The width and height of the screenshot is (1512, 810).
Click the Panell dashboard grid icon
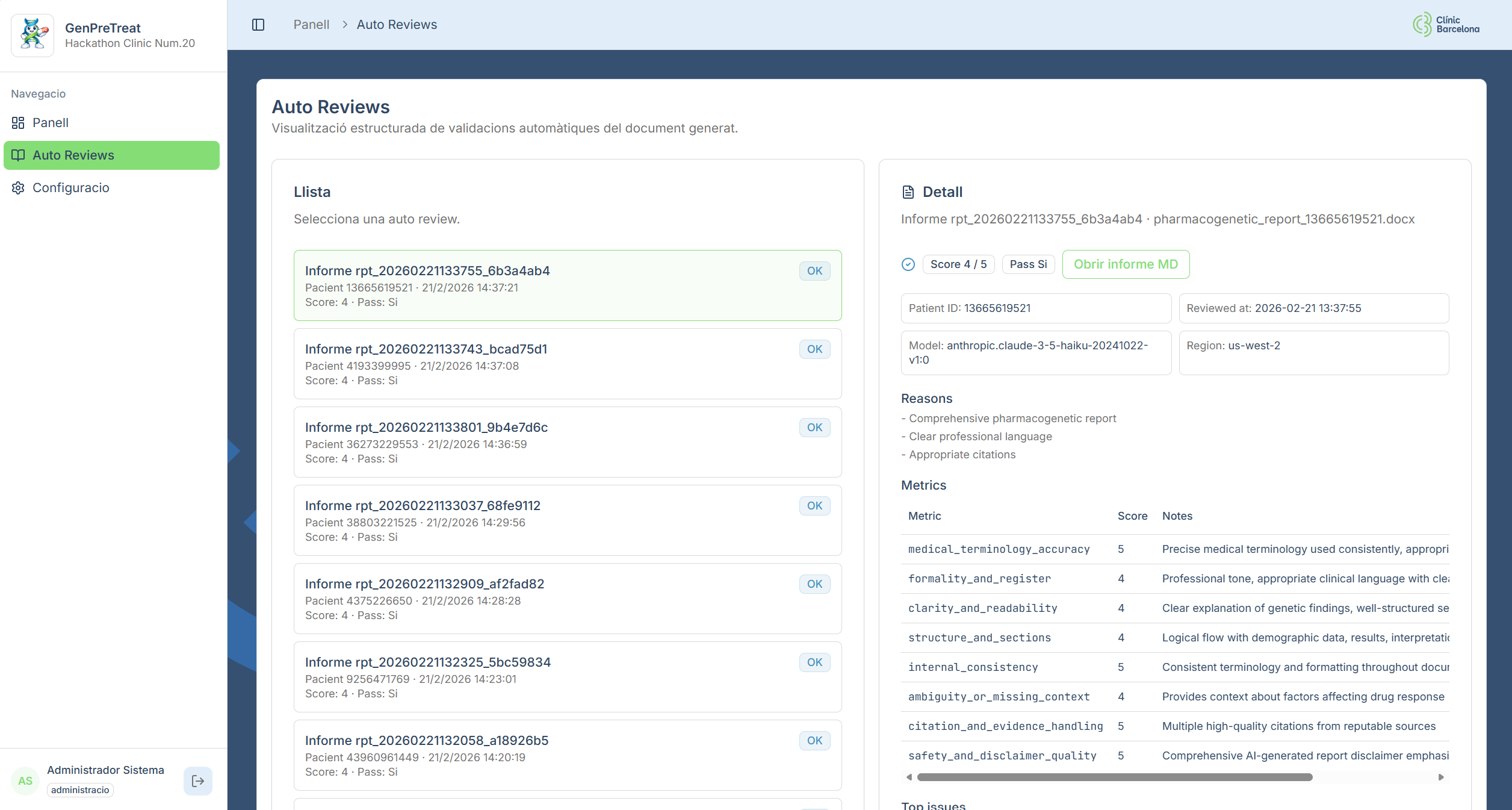pos(18,123)
